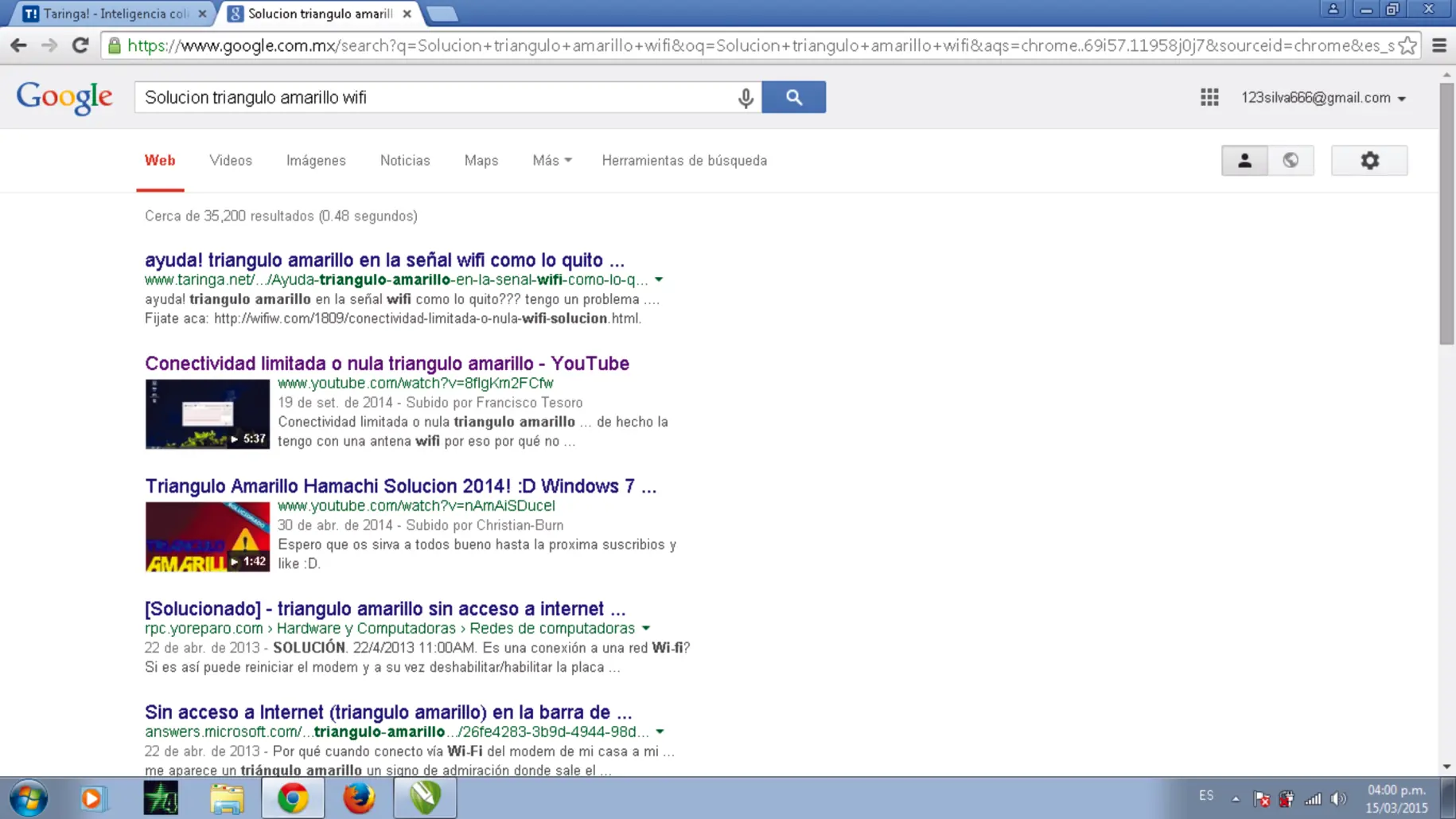
Task: Click the scrollbar up arrow
Action: (x=1446, y=75)
